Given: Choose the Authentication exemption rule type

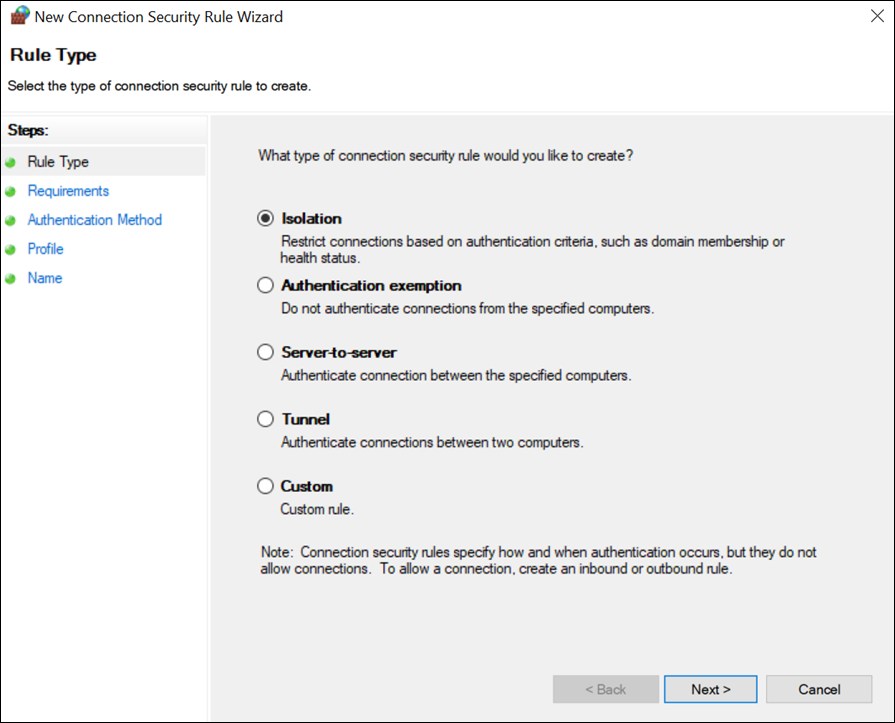Looking at the screenshot, I should [x=265, y=285].
